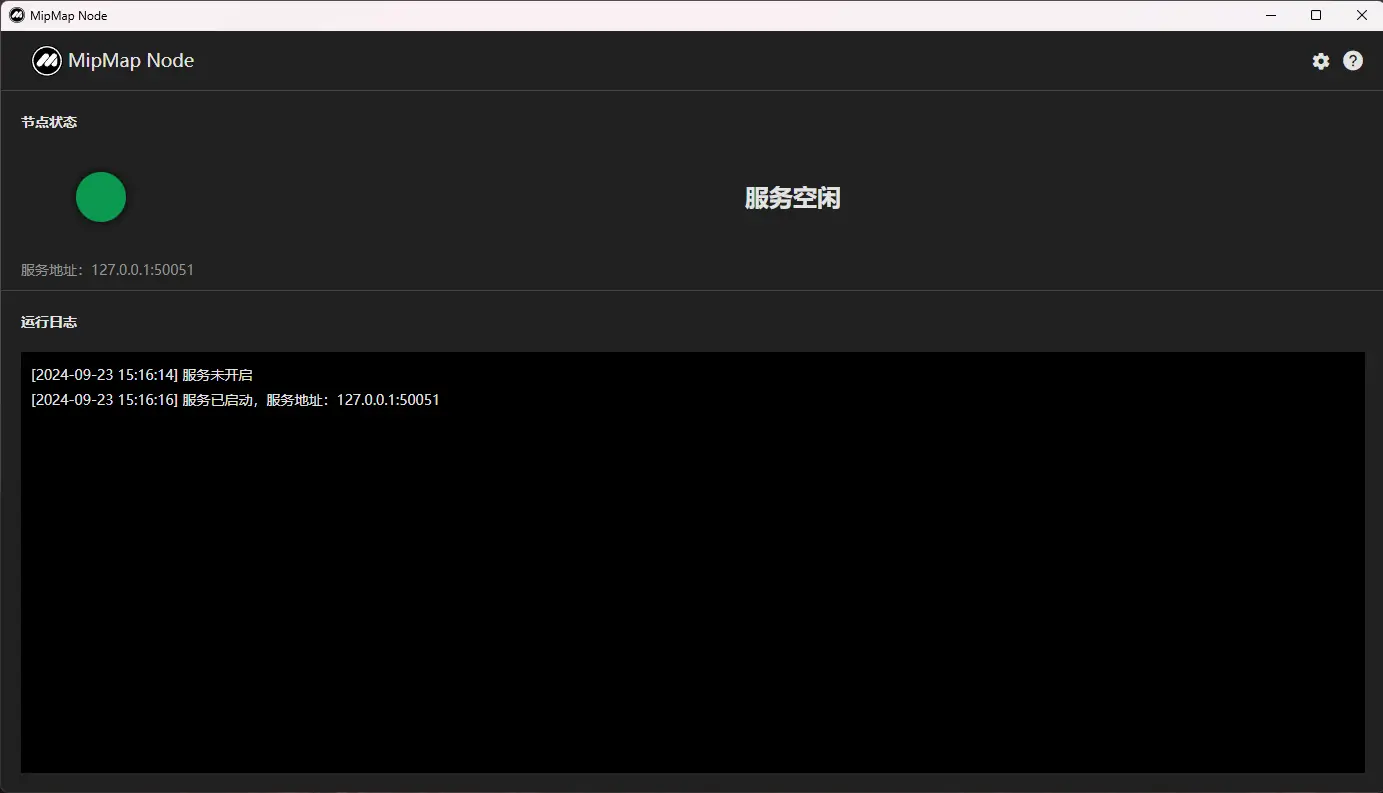
Task: Close the MipMap Node window
Action: click(1361, 15)
